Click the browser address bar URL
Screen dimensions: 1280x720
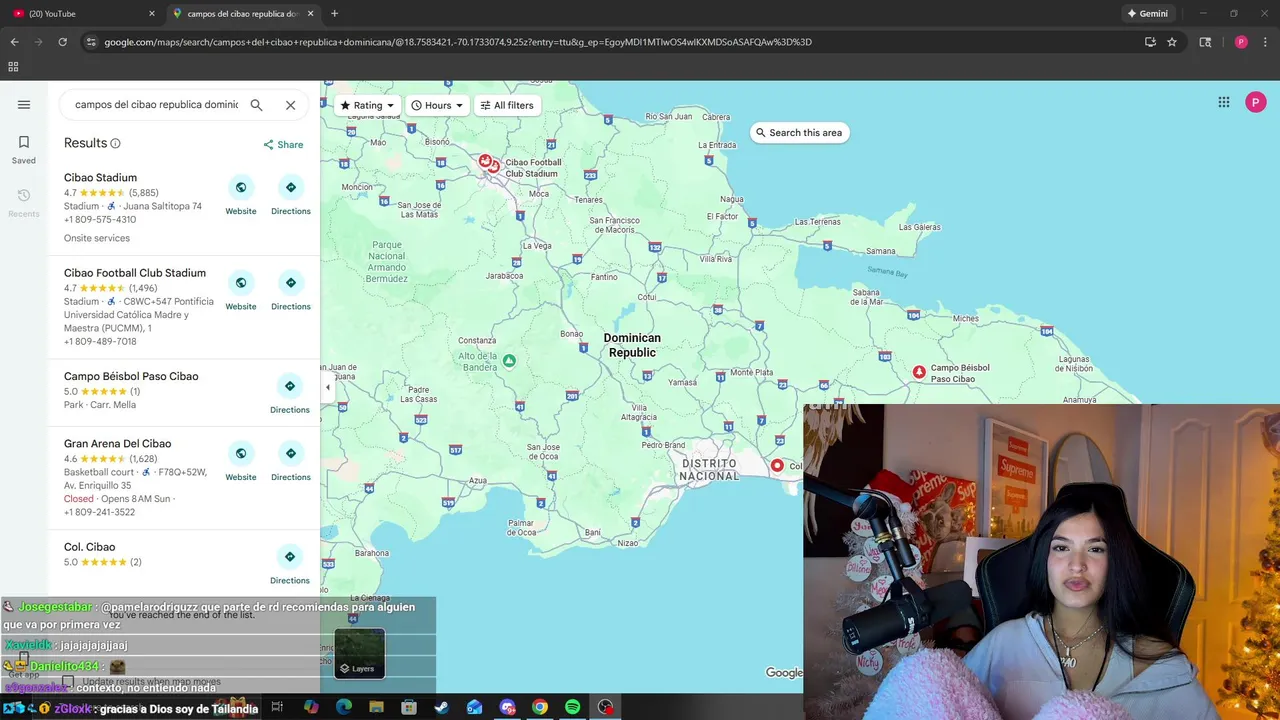coord(458,42)
